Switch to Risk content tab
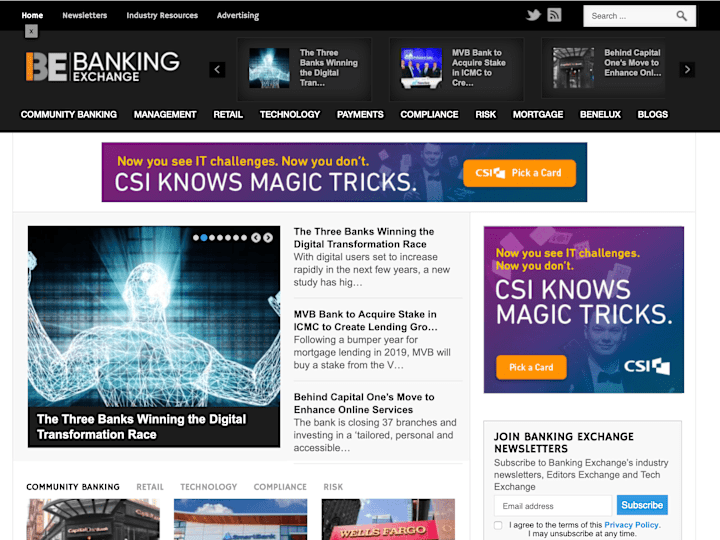 pos(333,487)
